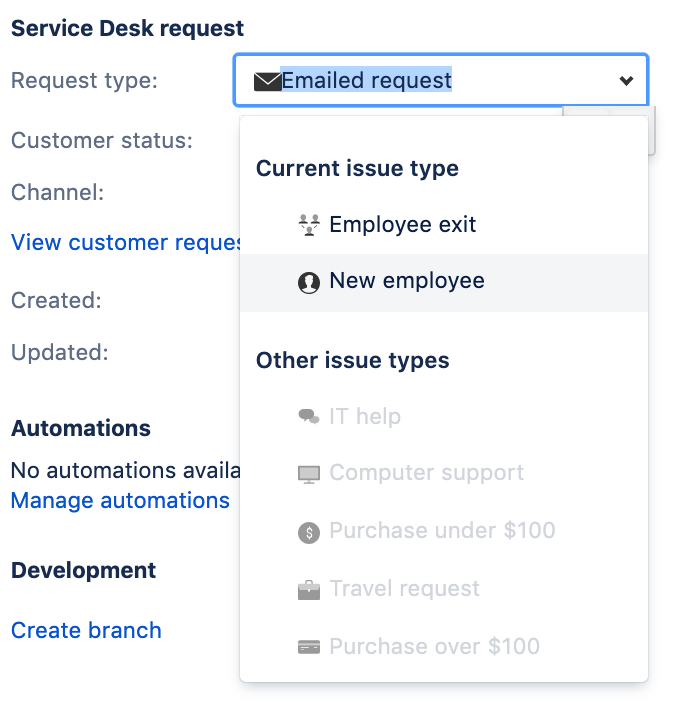This screenshot has width=700, height=702.
Task: Click the New employee avatar icon
Action: click(x=309, y=283)
